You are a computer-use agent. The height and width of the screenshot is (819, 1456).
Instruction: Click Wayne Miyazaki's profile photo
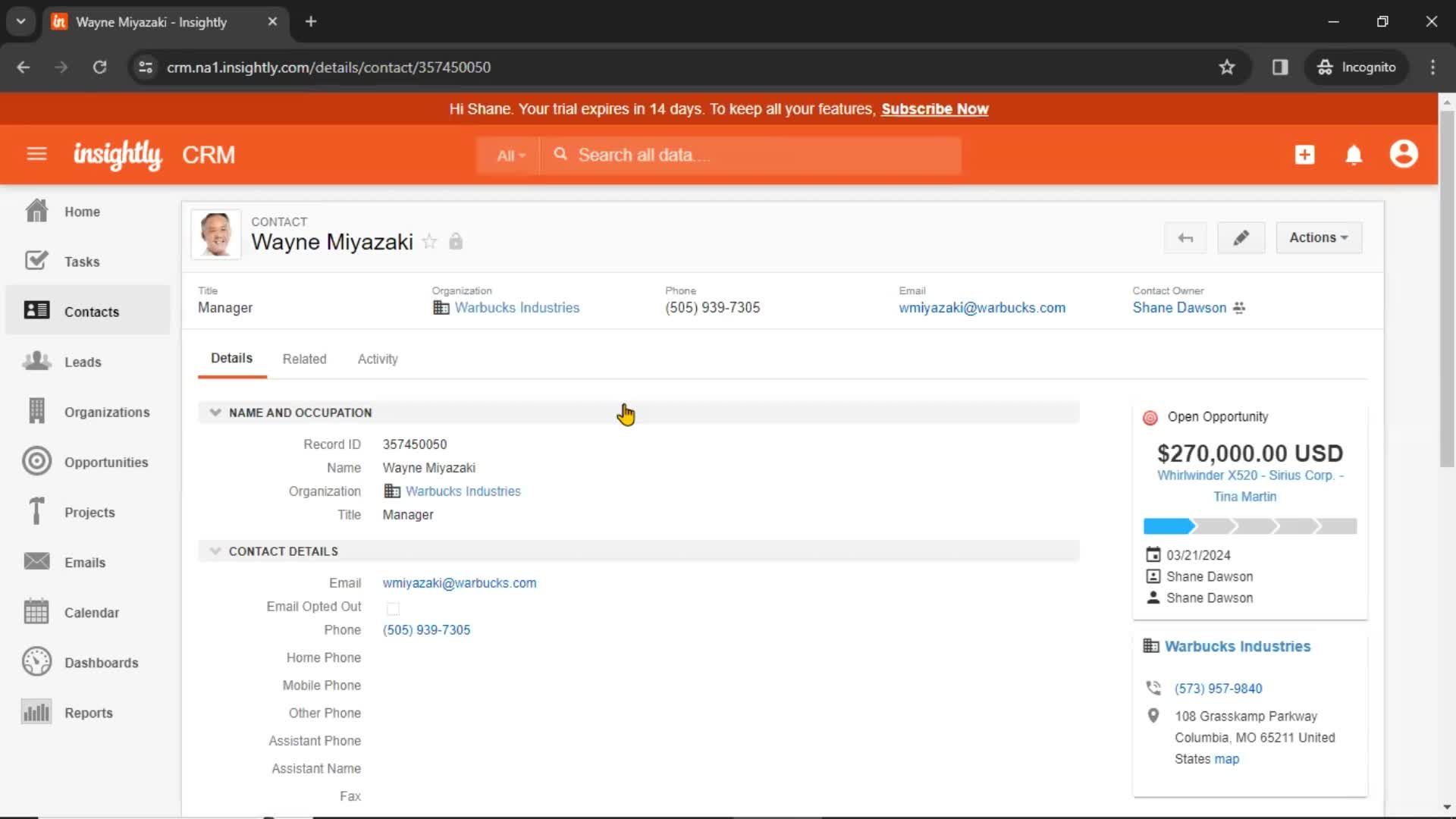(216, 234)
